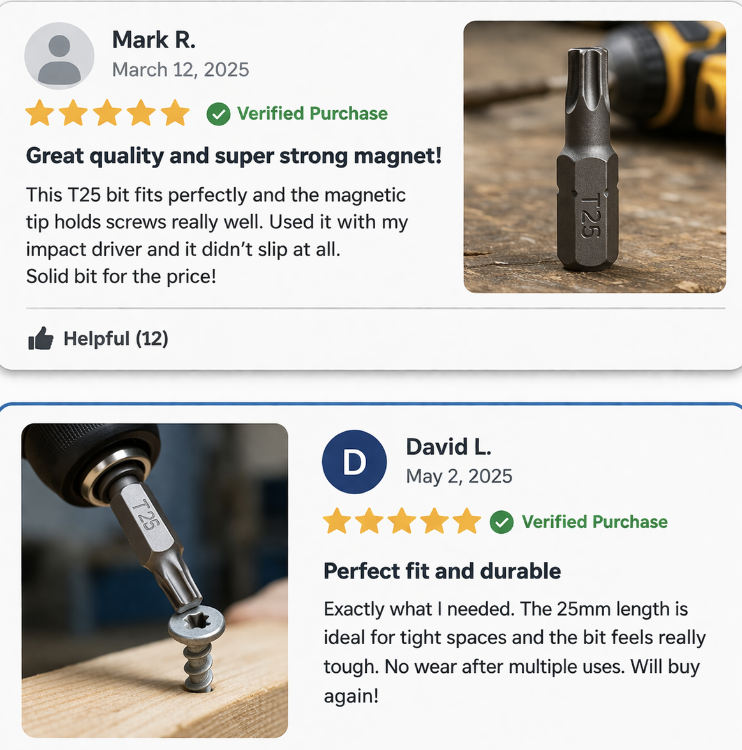
Task: Click first star of David L.'s rating
Action: coord(337,521)
